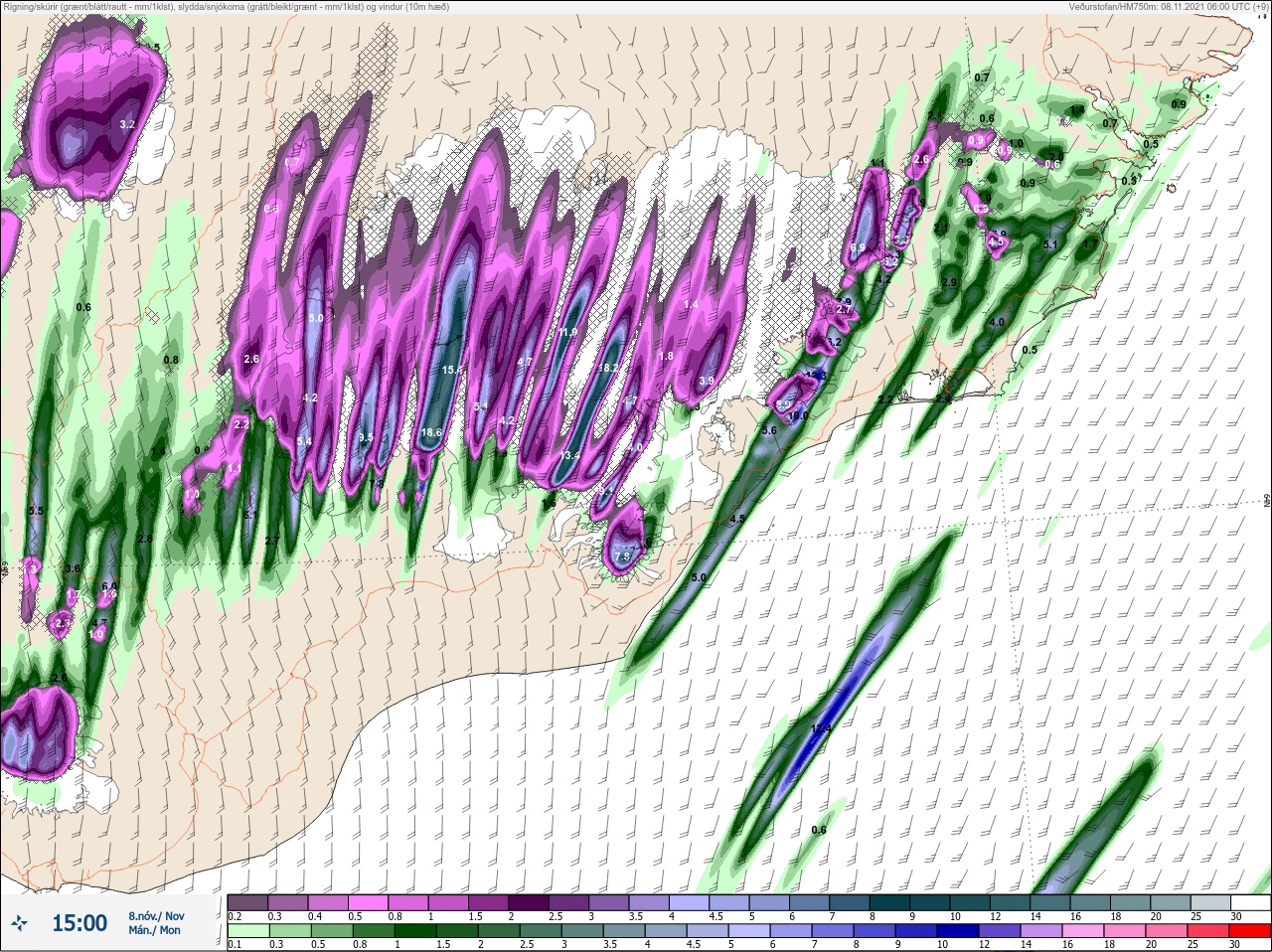The image size is (1272, 952).
Task: Click the 18.2 precipitation value on the map
Action: pos(608,368)
